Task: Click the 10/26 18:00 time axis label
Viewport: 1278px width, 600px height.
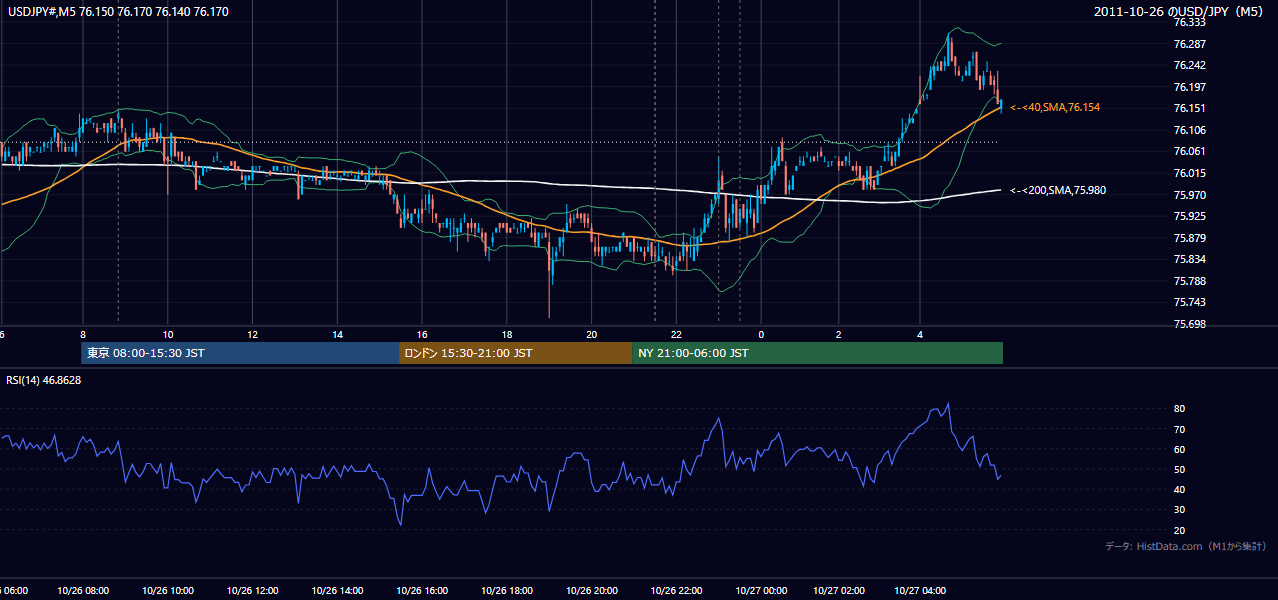Action: coord(507,590)
